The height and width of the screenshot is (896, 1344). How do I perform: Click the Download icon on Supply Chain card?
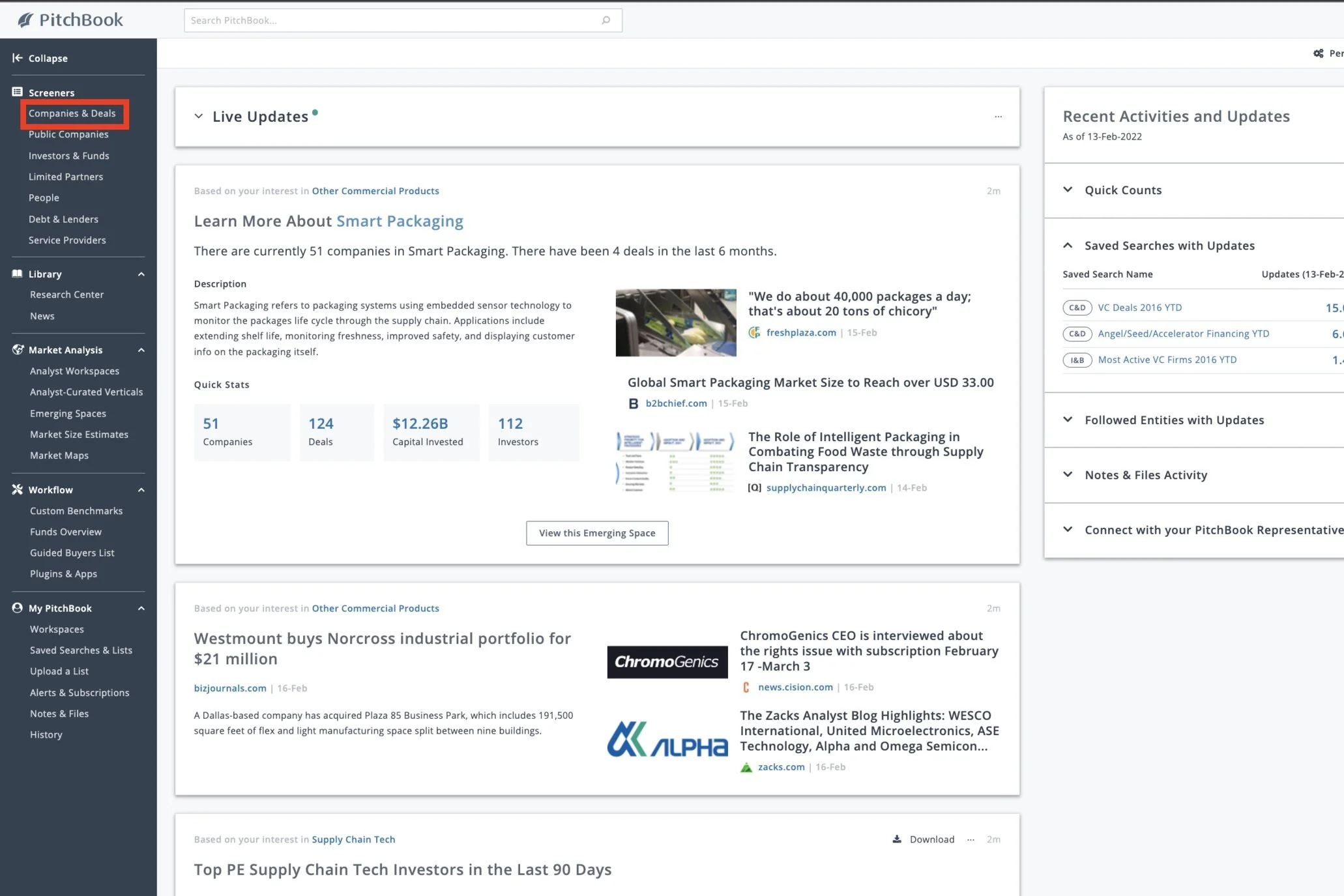point(897,839)
